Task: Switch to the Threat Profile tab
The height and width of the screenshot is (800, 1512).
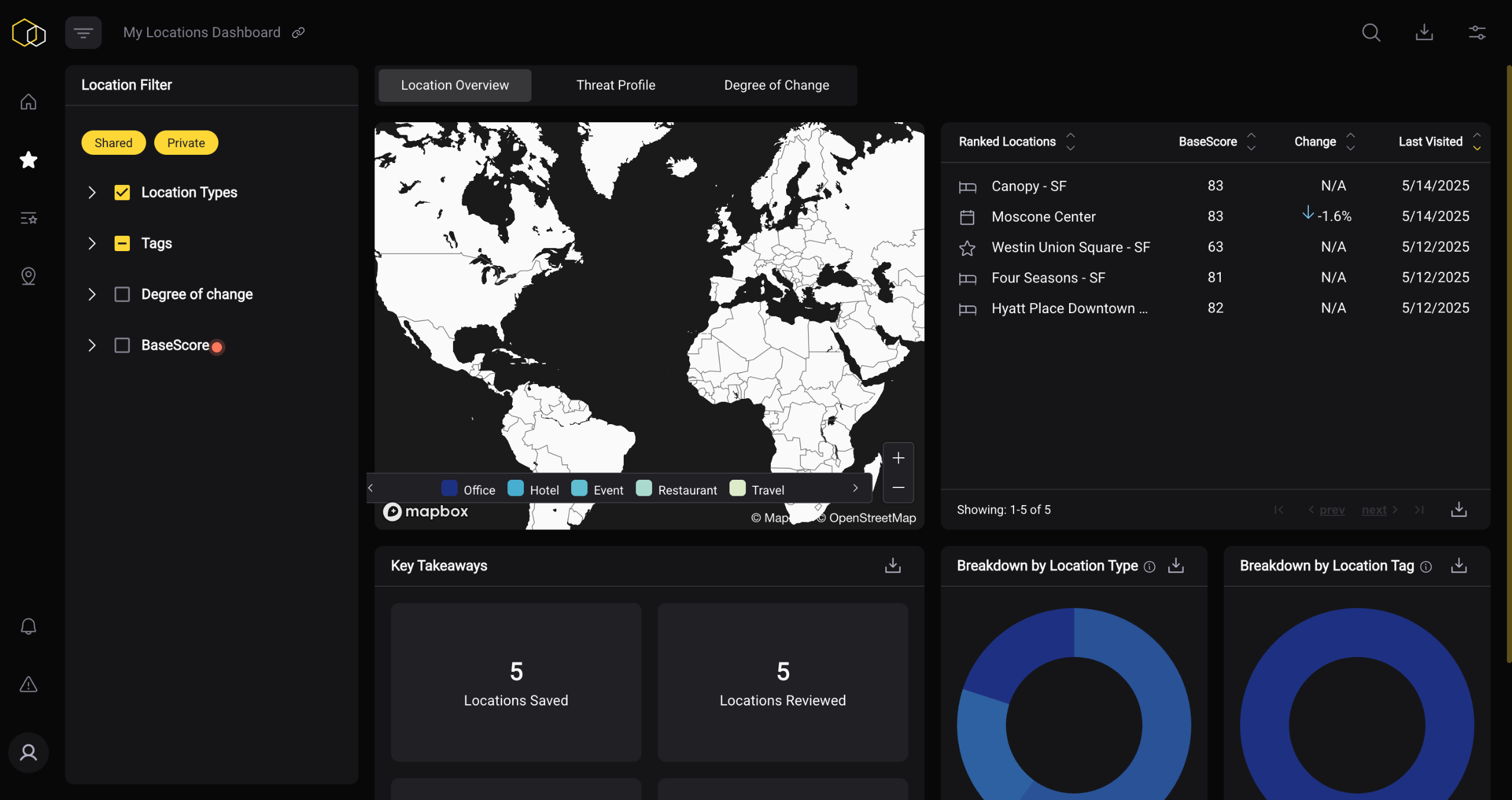Action: (615, 85)
